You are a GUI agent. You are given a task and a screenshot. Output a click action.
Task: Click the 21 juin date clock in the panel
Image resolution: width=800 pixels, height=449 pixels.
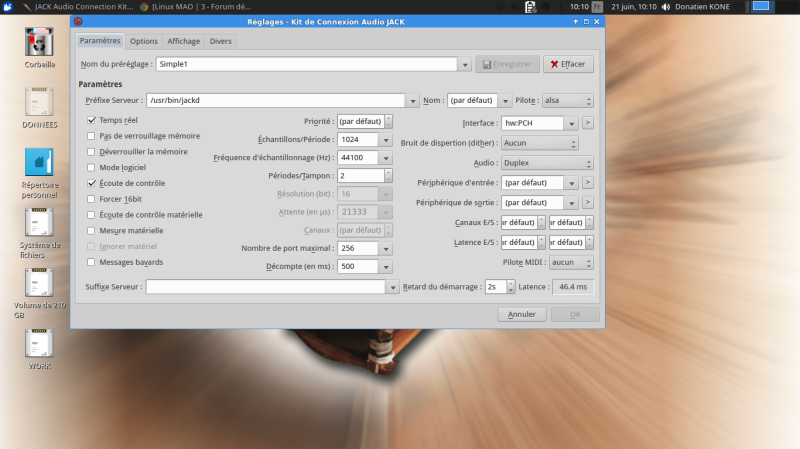pos(634,7)
